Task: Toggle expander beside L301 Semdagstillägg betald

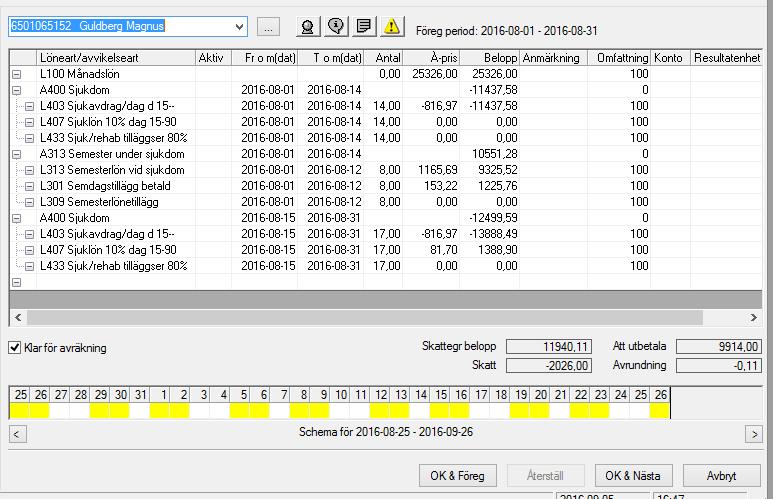Action: click(x=30, y=186)
